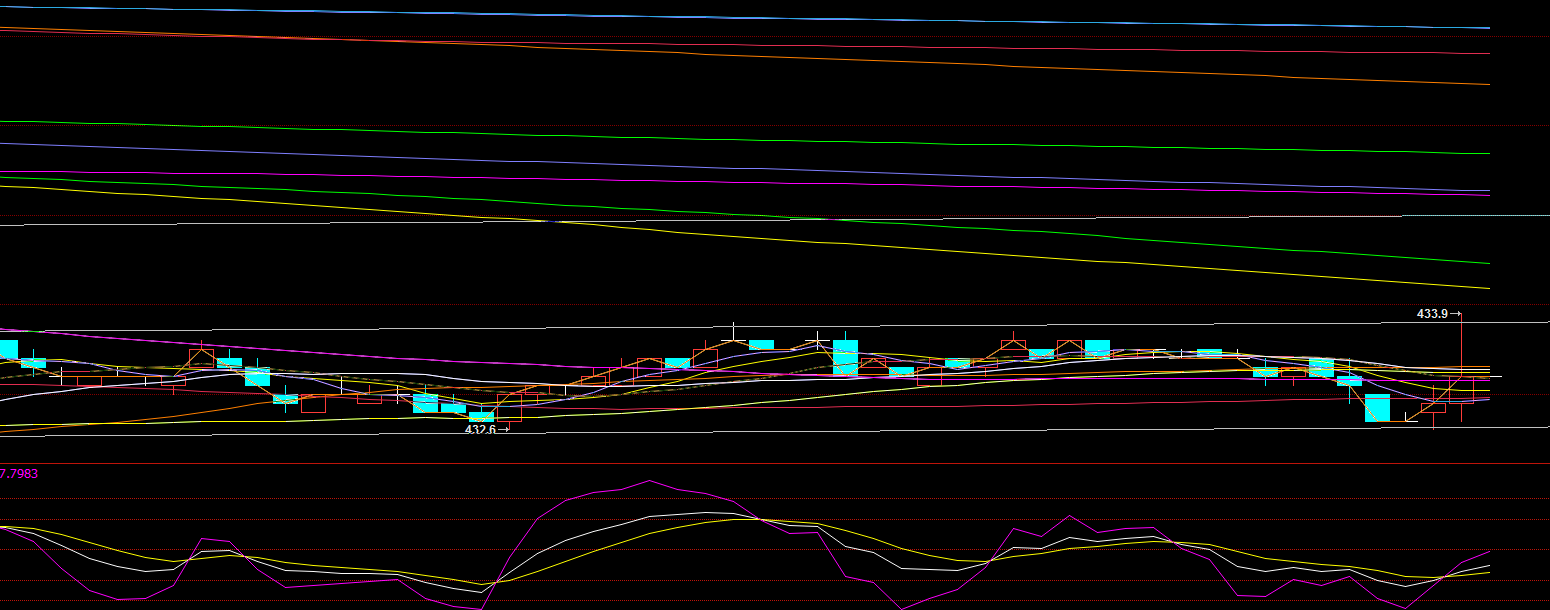This screenshot has height=610, width=1550.
Task: Click the highest peak of the magenta oscillator line
Action: [648, 481]
